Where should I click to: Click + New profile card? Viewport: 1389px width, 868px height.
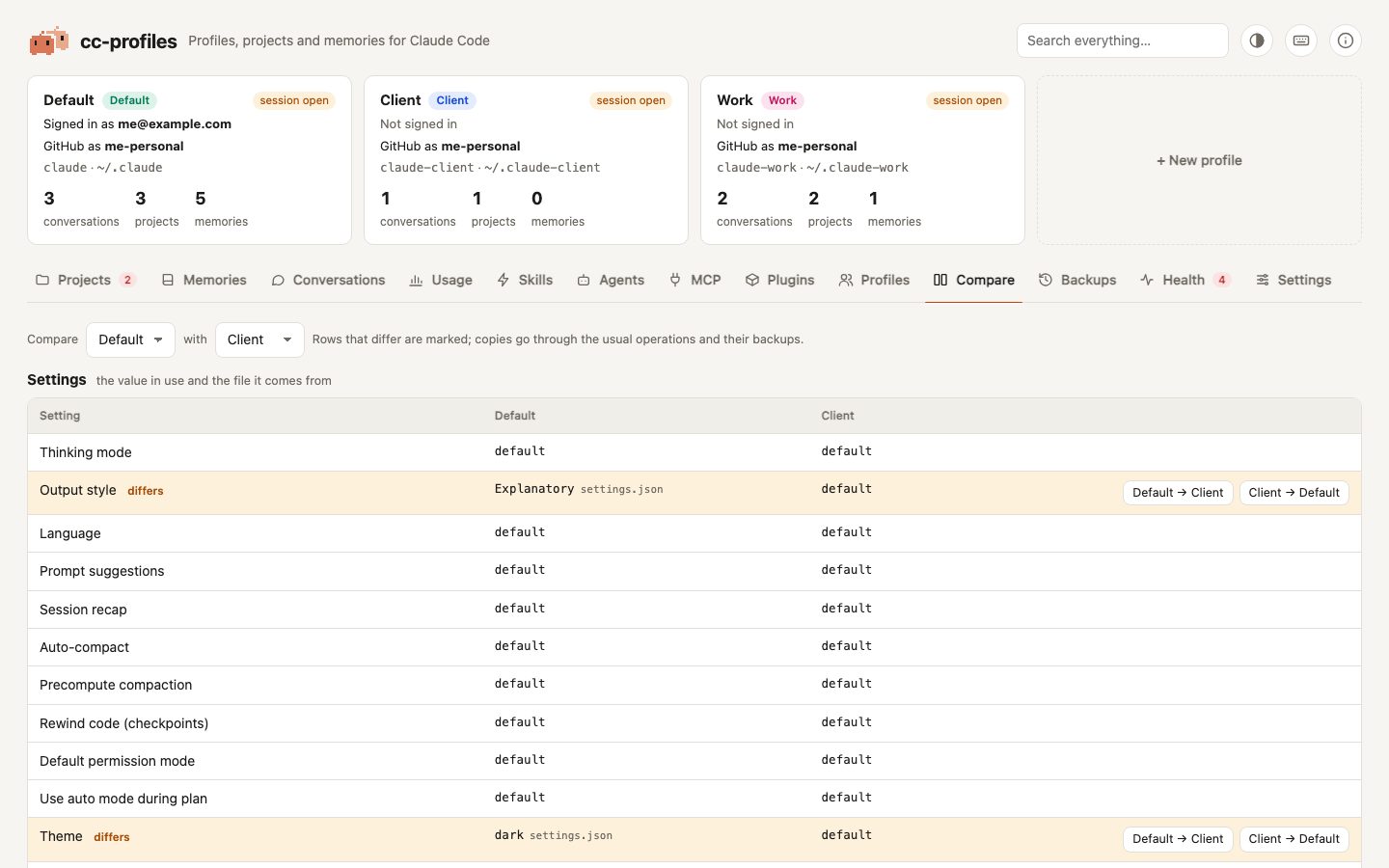coord(1199,160)
